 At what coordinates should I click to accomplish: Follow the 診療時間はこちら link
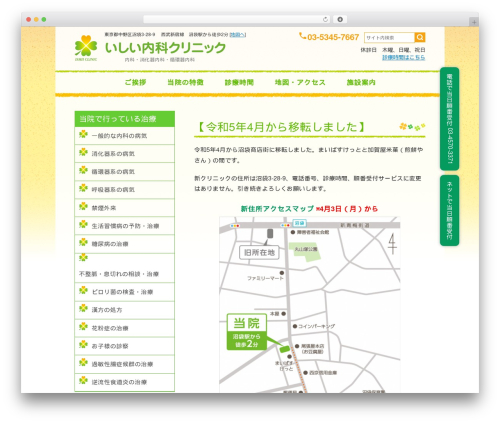coord(403,58)
